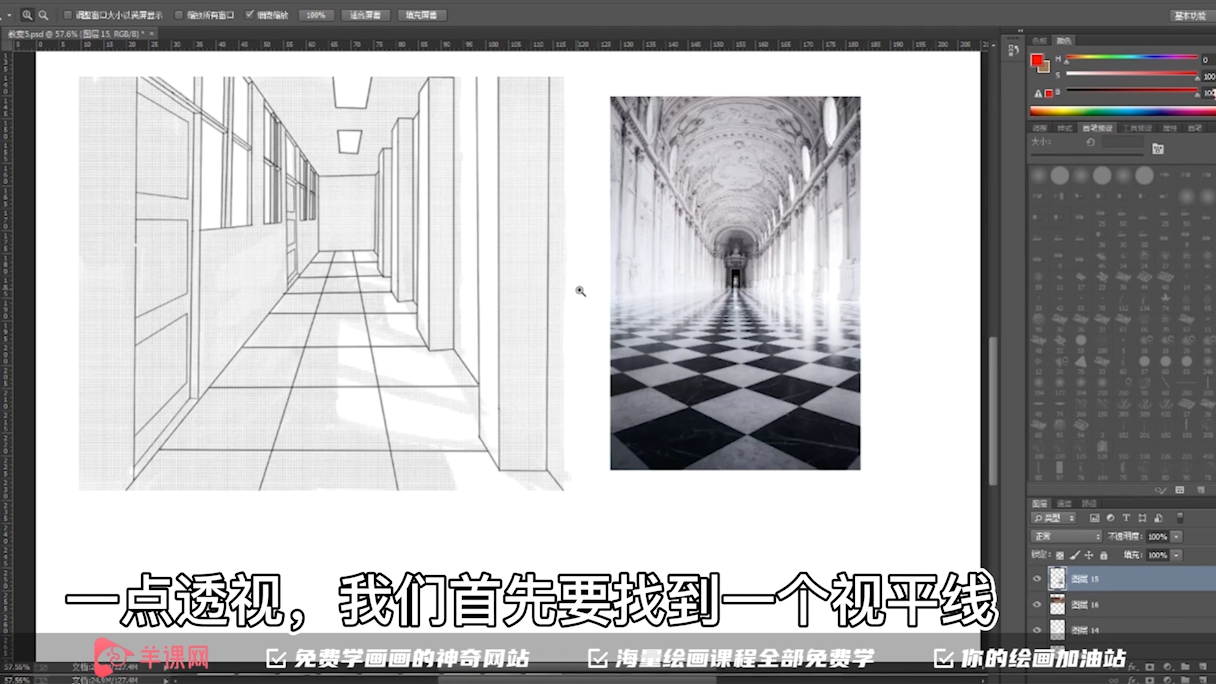The width and height of the screenshot is (1216, 684).
Task: Click the pixel layer filter icon
Action: pyautogui.click(x=1095, y=518)
